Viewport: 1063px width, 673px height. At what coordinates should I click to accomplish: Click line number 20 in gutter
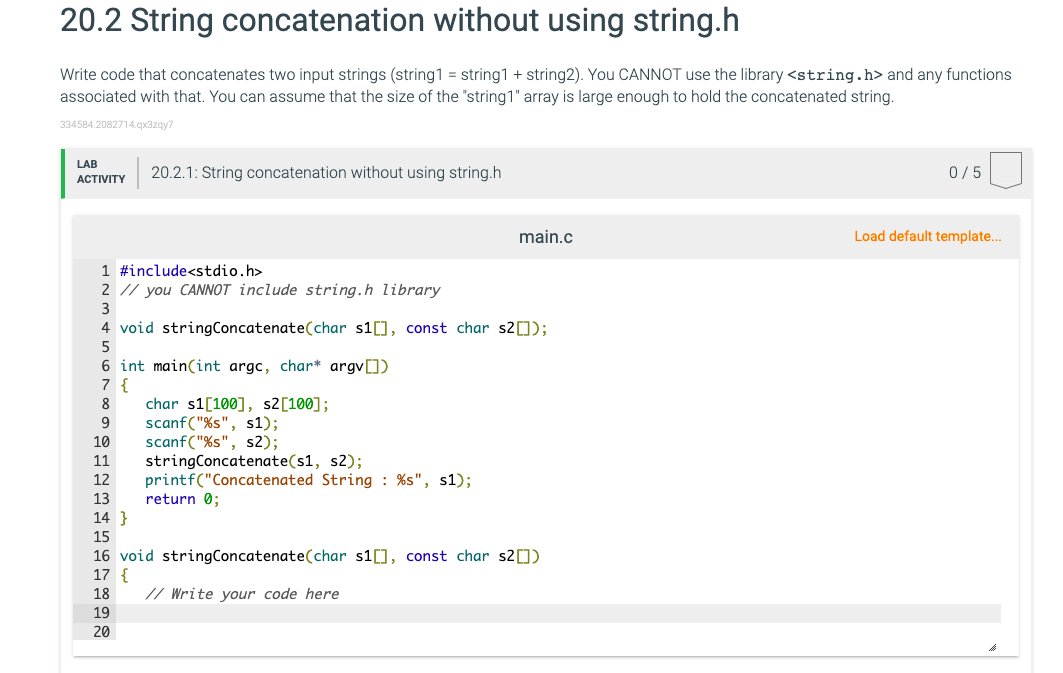tap(102, 632)
